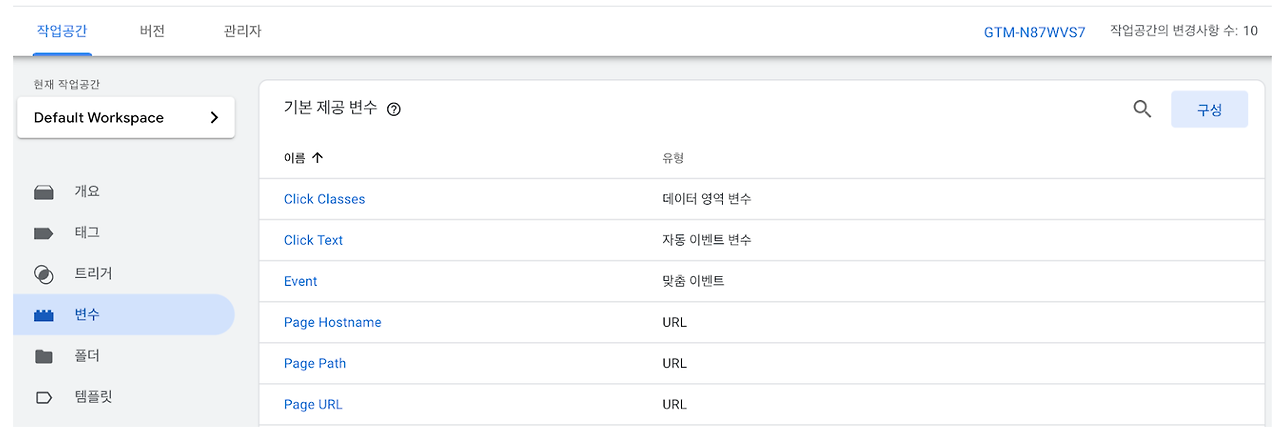Open the Page Hostname variable
Viewport: 1280px width, 440px height.
(332, 322)
